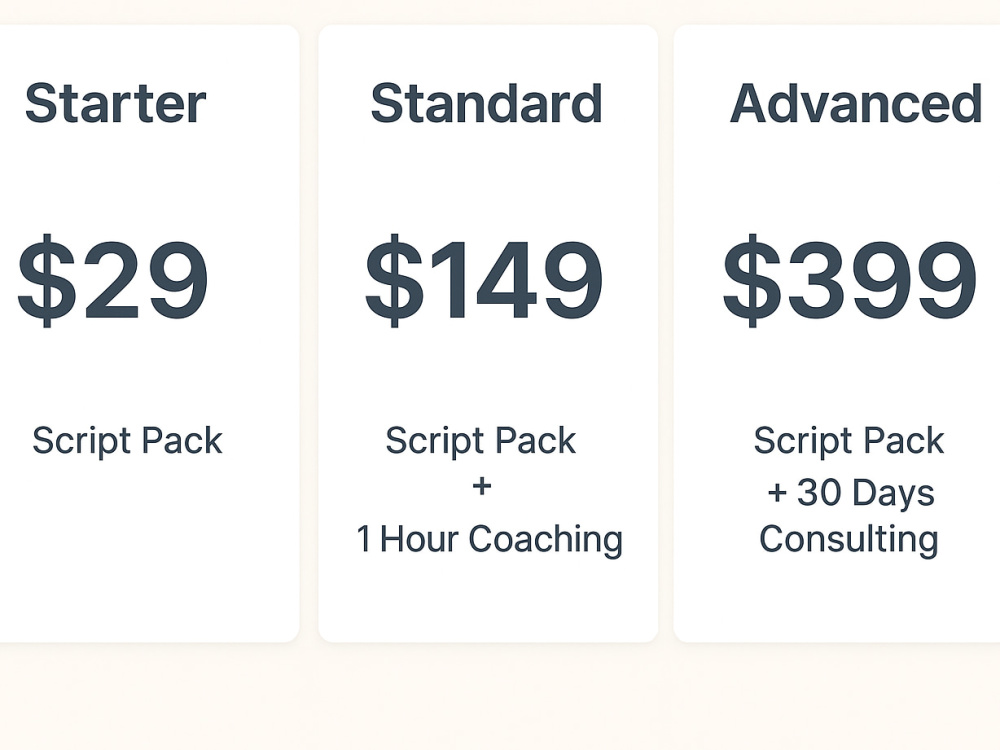The width and height of the screenshot is (1000, 750).
Task: Click the dollar sign of the $399 price
Action: point(752,280)
